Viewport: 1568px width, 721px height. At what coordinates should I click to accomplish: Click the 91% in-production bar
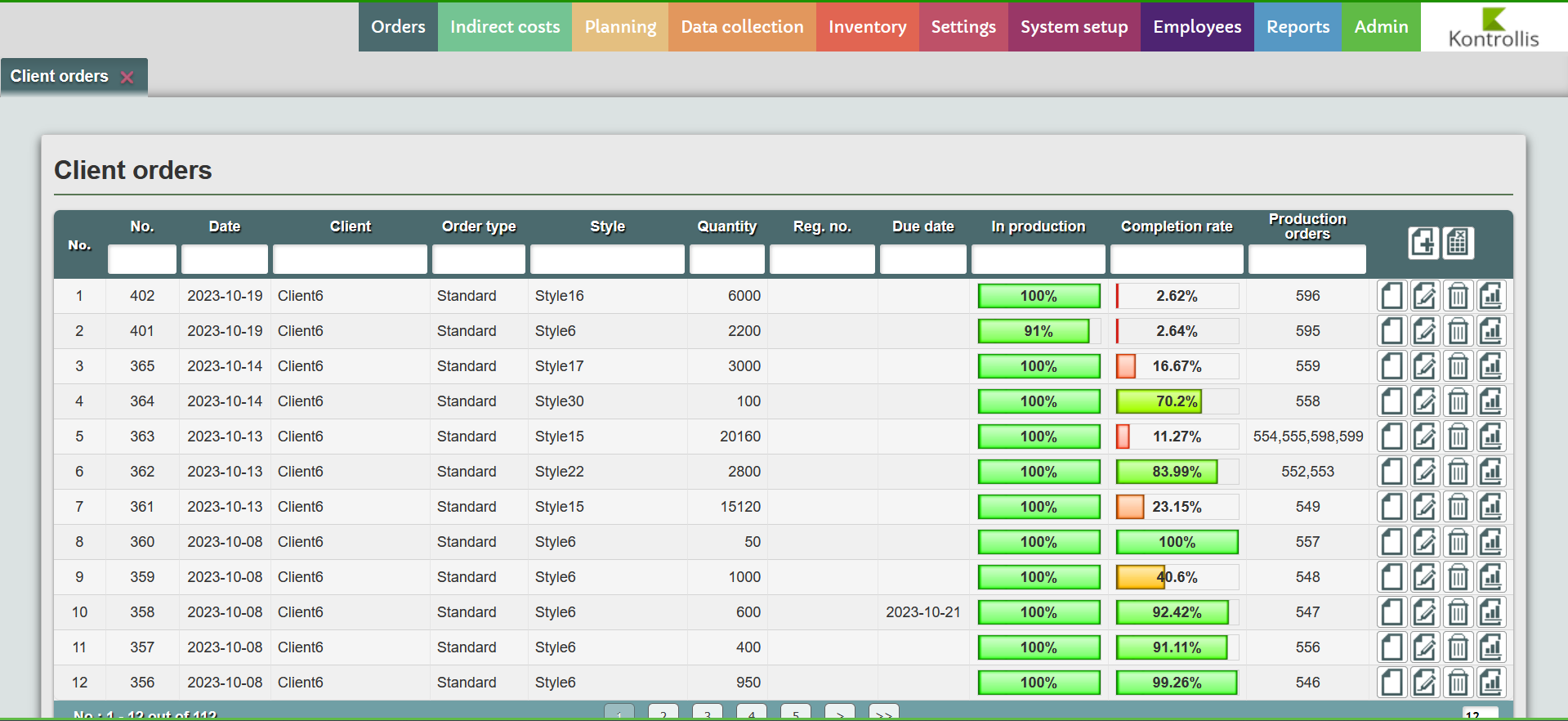tap(1039, 331)
